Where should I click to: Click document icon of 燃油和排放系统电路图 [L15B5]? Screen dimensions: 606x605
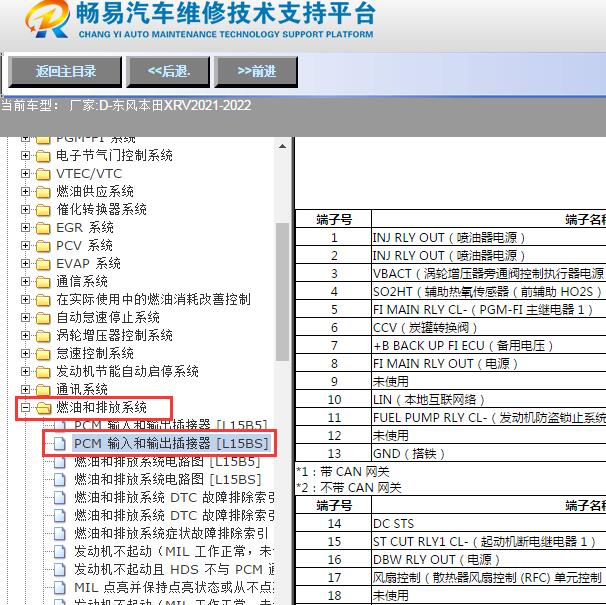pos(60,462)
